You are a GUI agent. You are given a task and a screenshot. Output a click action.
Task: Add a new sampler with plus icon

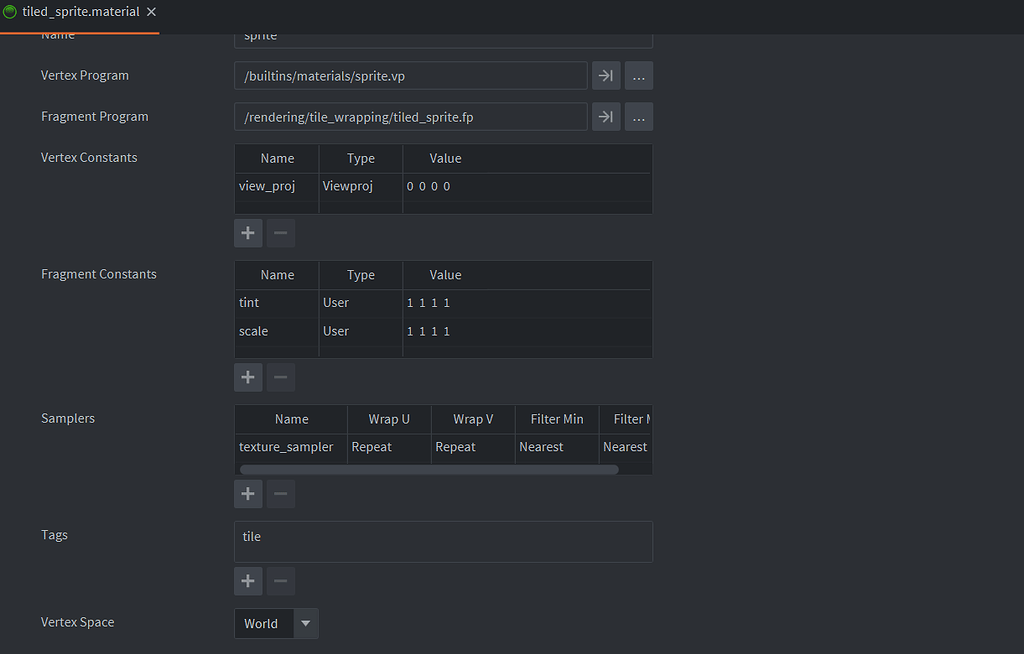click(248, 493)
